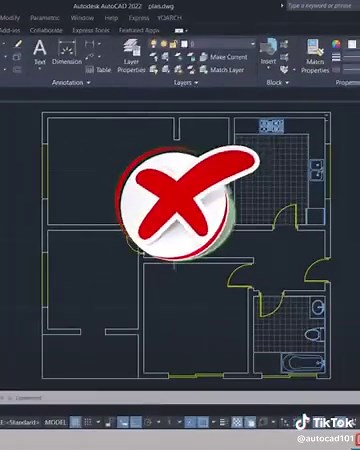Open the Text tool dropdown arrow
The width and height of the screenshot is (360, 450).
click(x=40, y=68)
